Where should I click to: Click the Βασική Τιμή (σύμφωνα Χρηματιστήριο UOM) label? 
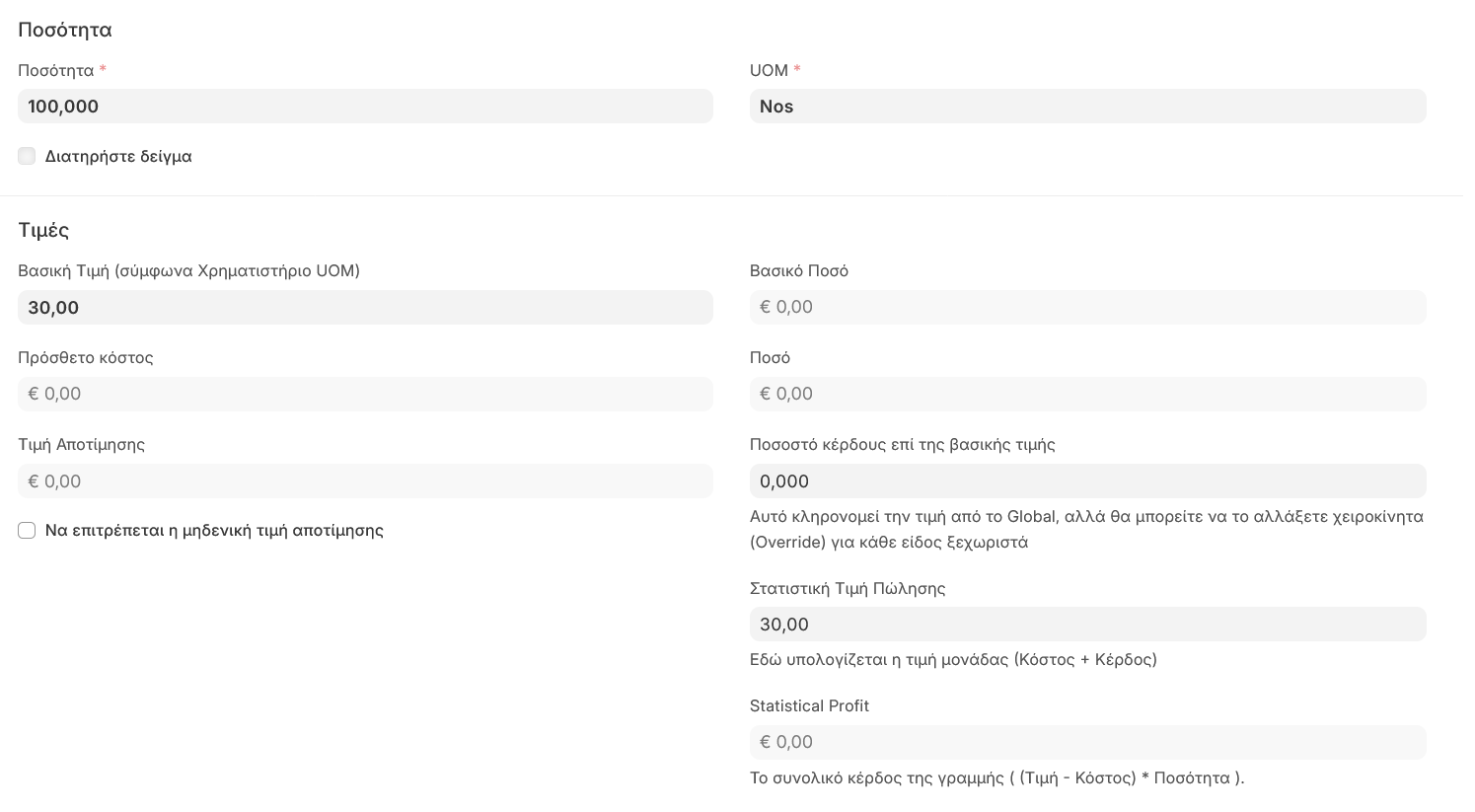pyautogui.click(x=188, y=270)
